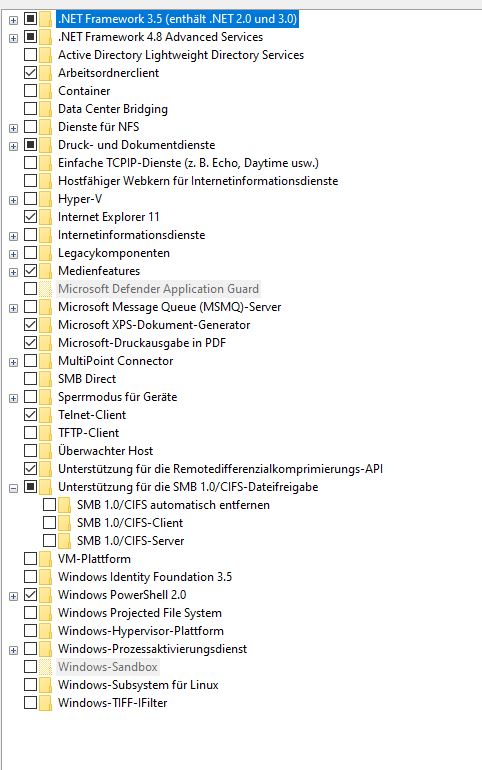Uncheck the Internet Explorer 11 checkbox
The image size is (482, 770).
click(x=30, y=217)
